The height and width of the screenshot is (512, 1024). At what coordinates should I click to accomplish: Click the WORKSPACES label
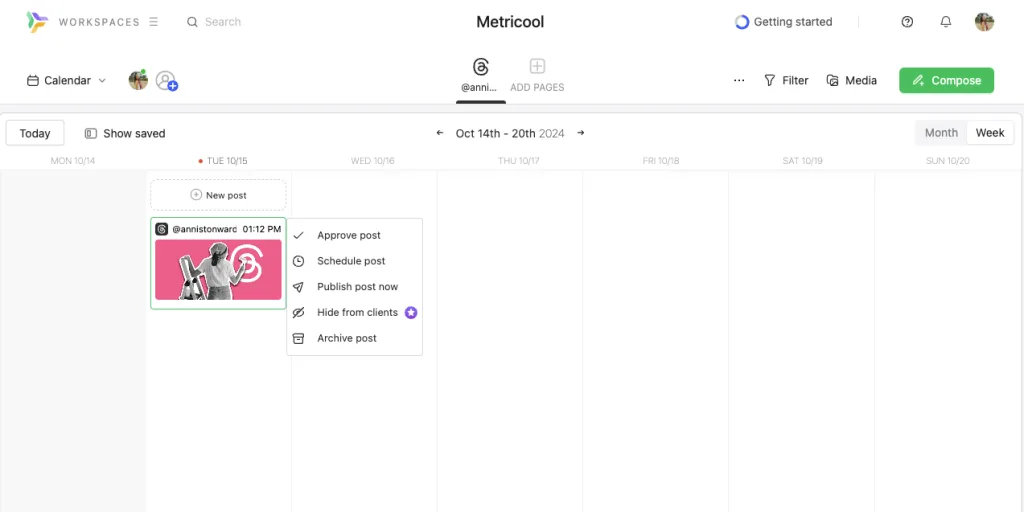click(99, 22)
